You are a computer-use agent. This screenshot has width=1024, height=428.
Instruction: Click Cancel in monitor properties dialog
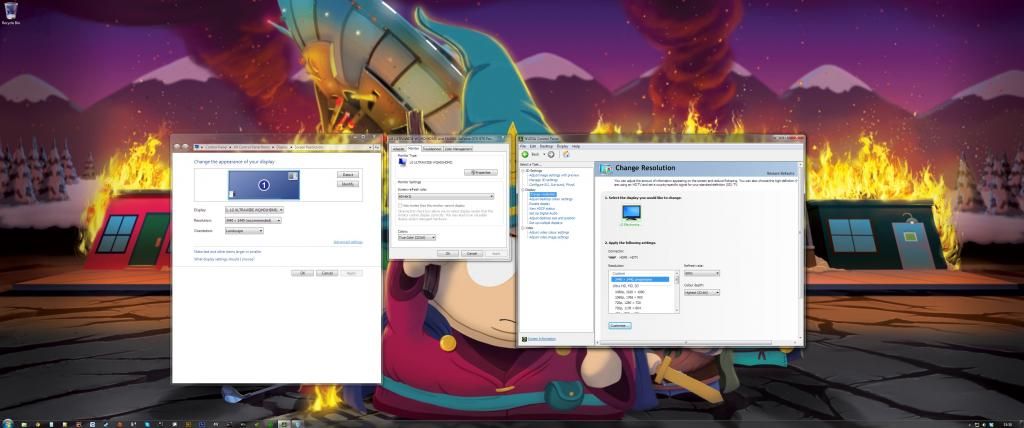click(472, 254)
